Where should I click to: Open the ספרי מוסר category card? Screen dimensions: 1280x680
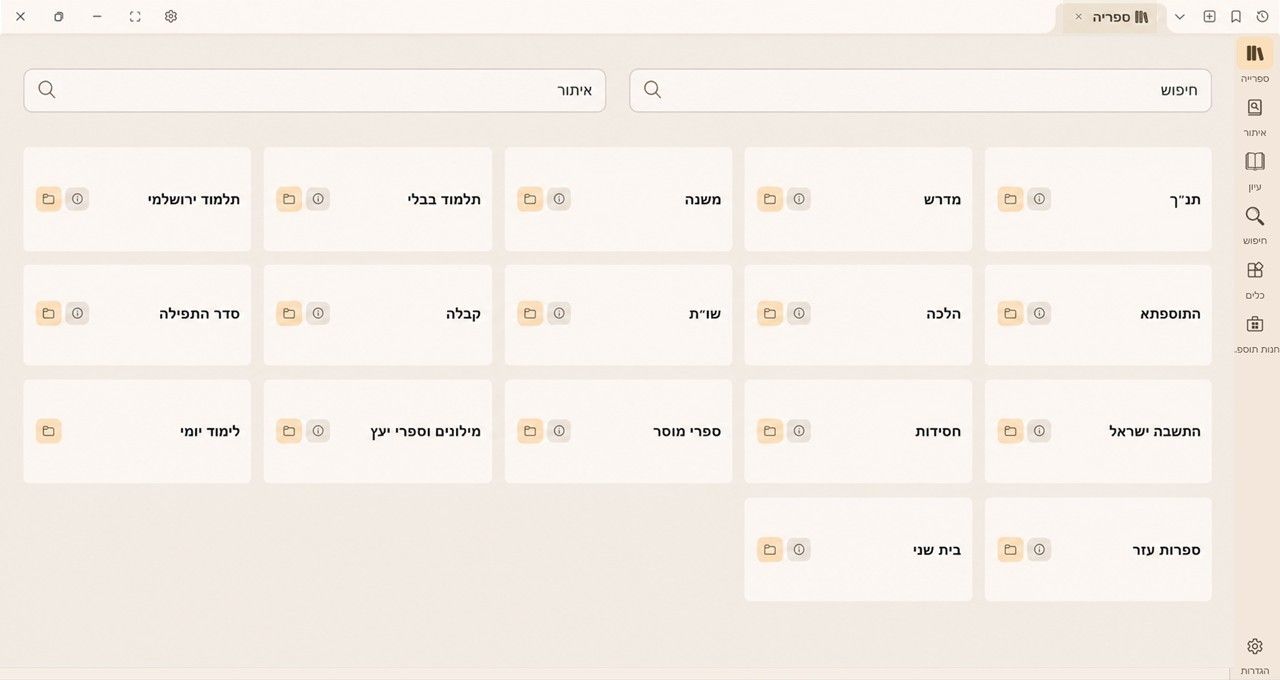coord(618,432)
